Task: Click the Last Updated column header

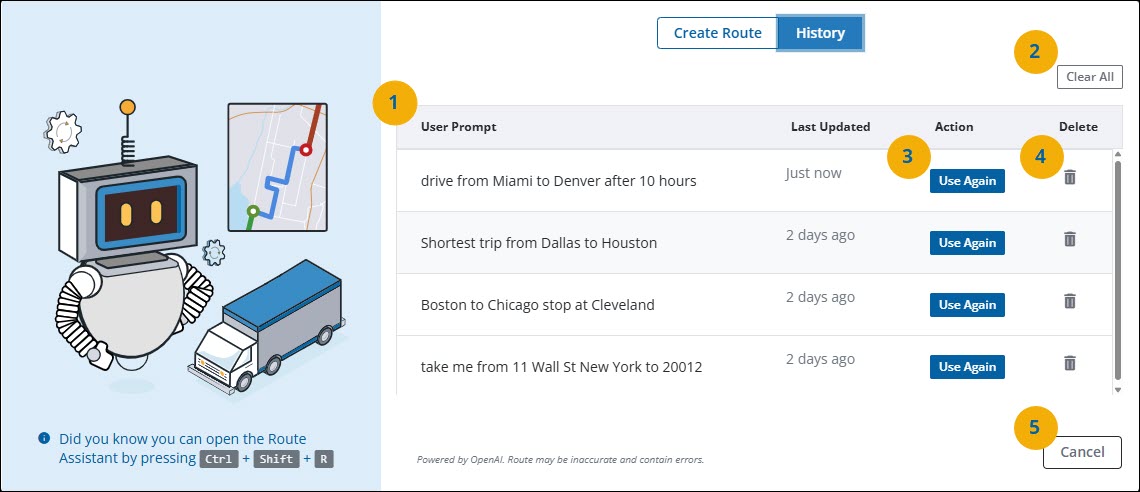Action: click(x=830, y=126)
